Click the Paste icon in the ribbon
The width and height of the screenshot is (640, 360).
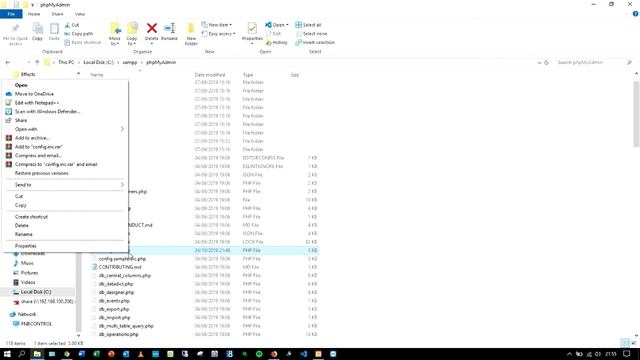pyautogui.click(x=54, y=29)
